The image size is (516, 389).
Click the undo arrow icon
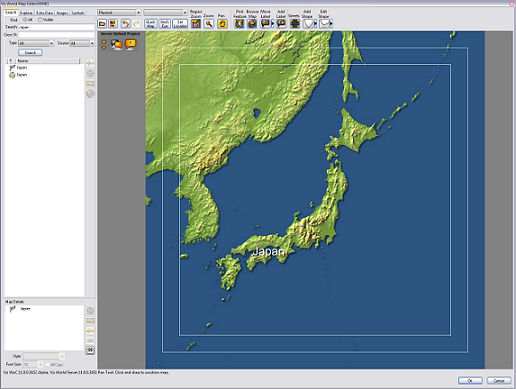coord(126,24)
